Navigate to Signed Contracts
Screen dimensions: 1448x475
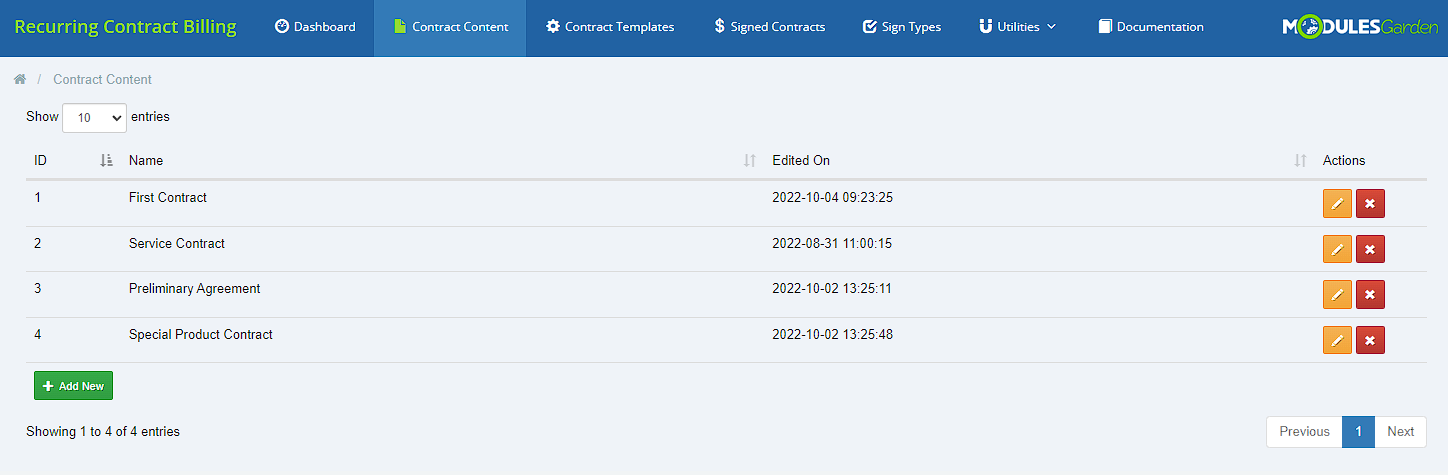tap(769, 27)
